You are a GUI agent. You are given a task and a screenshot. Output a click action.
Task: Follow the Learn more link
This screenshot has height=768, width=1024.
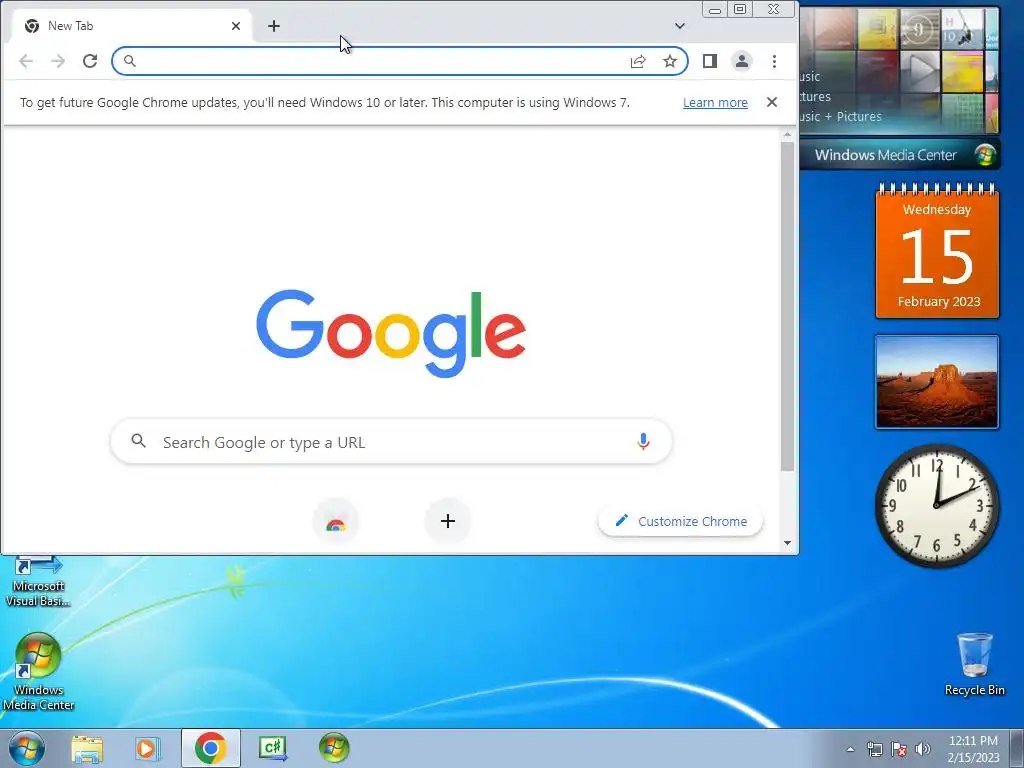pos(715,103)
